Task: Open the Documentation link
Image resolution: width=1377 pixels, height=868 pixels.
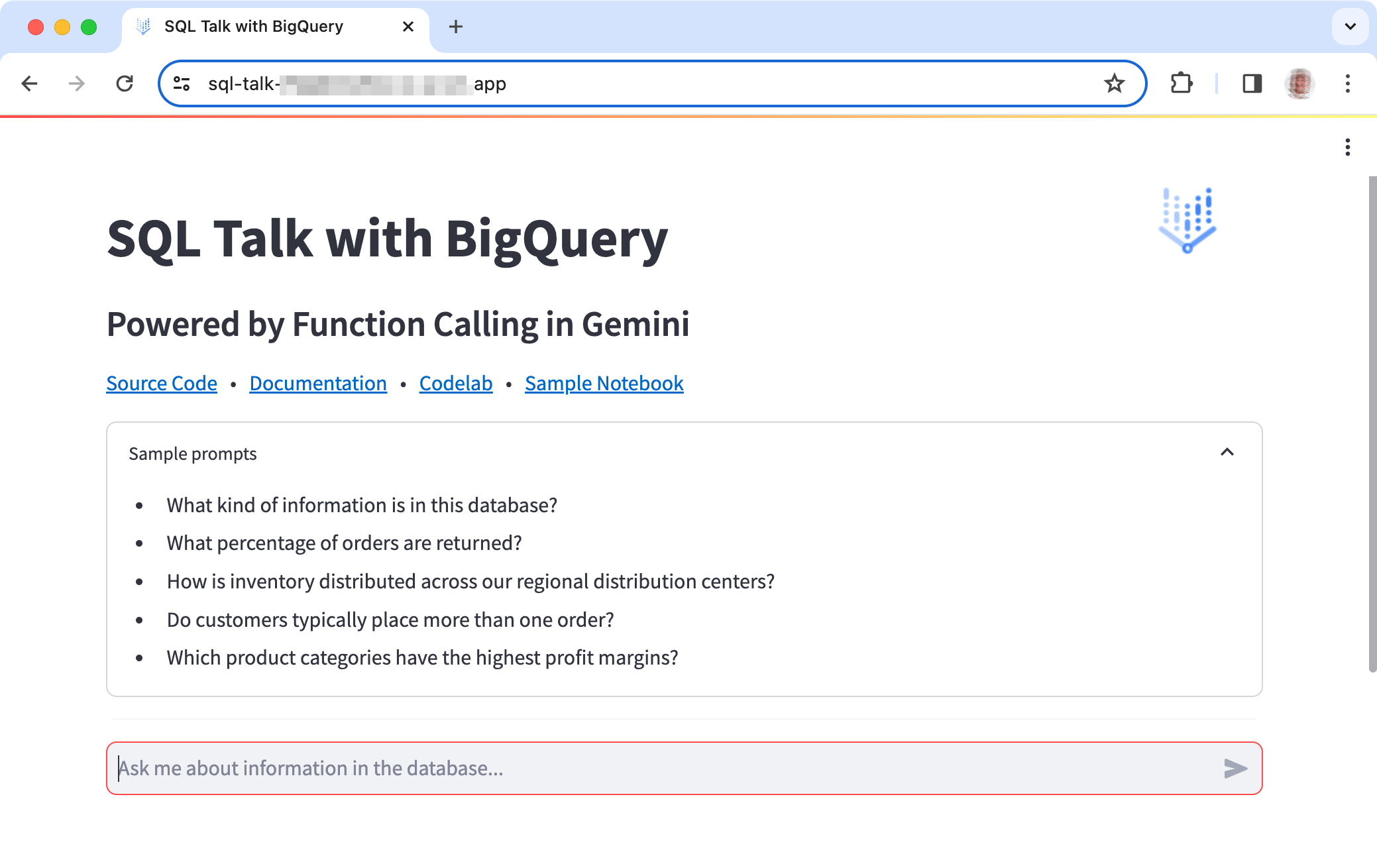Action: pyautogui.click(x=317, y=383)
